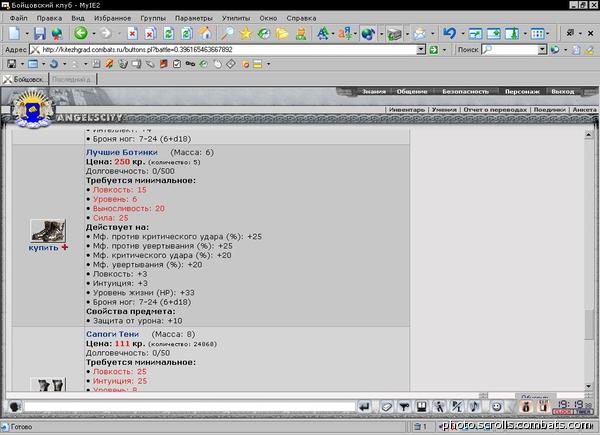The height and width of the screenshot is (435, 600).
Task: Open the Сапоги Тени item link
Action: pos(112,334)
